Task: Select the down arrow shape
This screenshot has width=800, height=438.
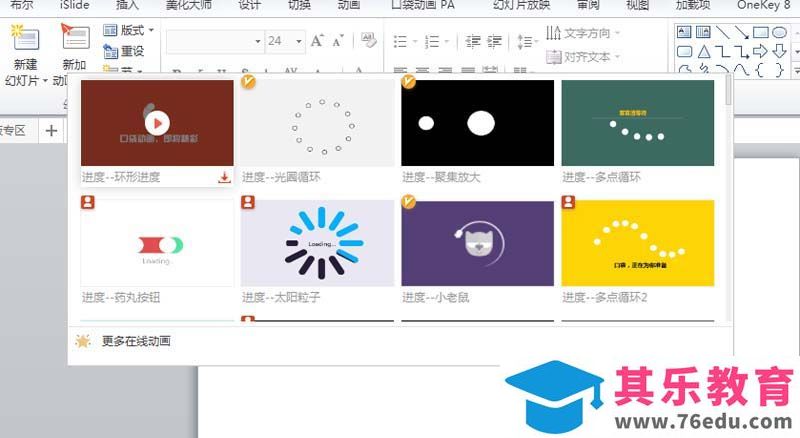Action: (779, 52)
